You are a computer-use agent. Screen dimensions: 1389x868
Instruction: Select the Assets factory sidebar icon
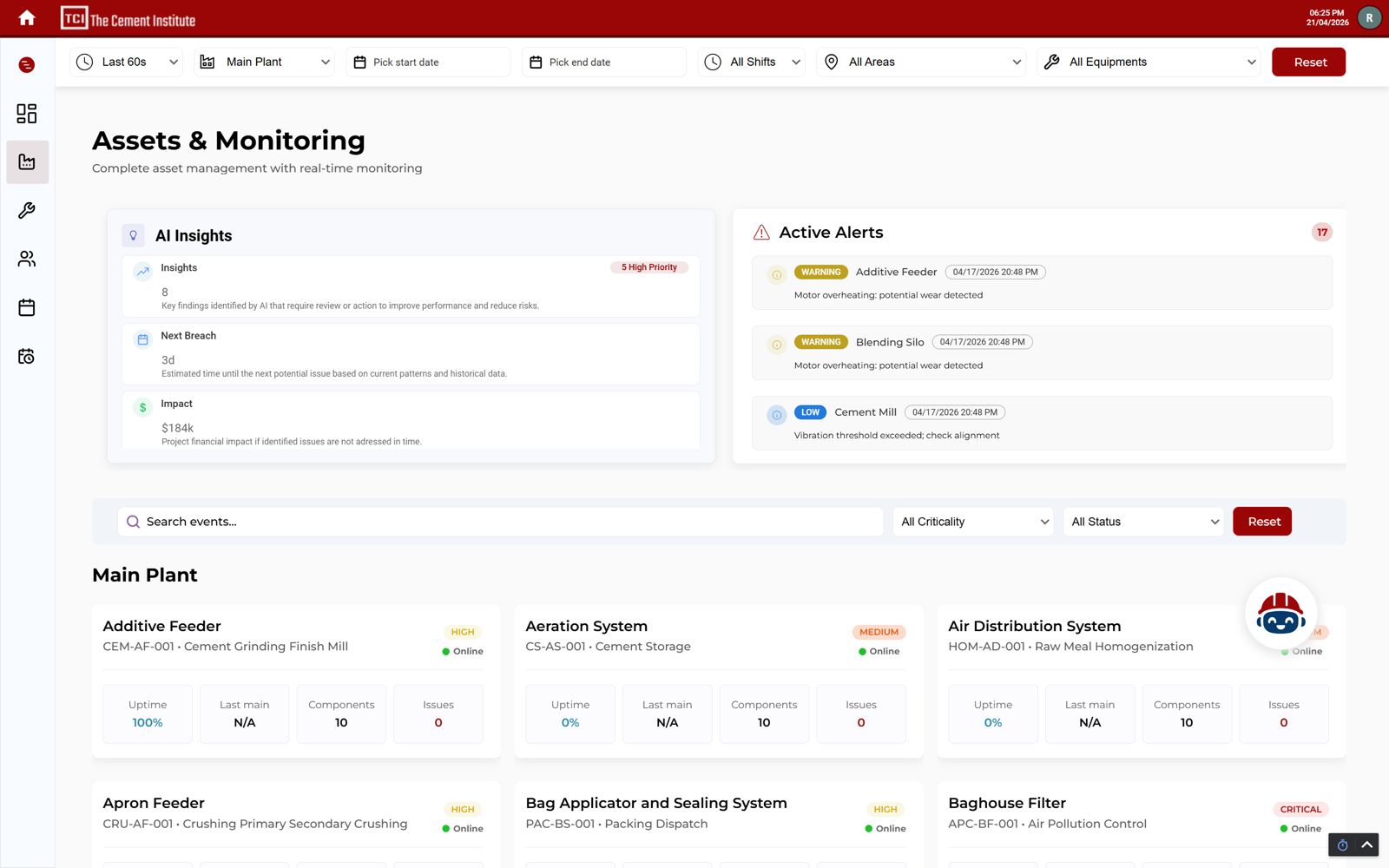pyautogui.click(x=27, y=162)
